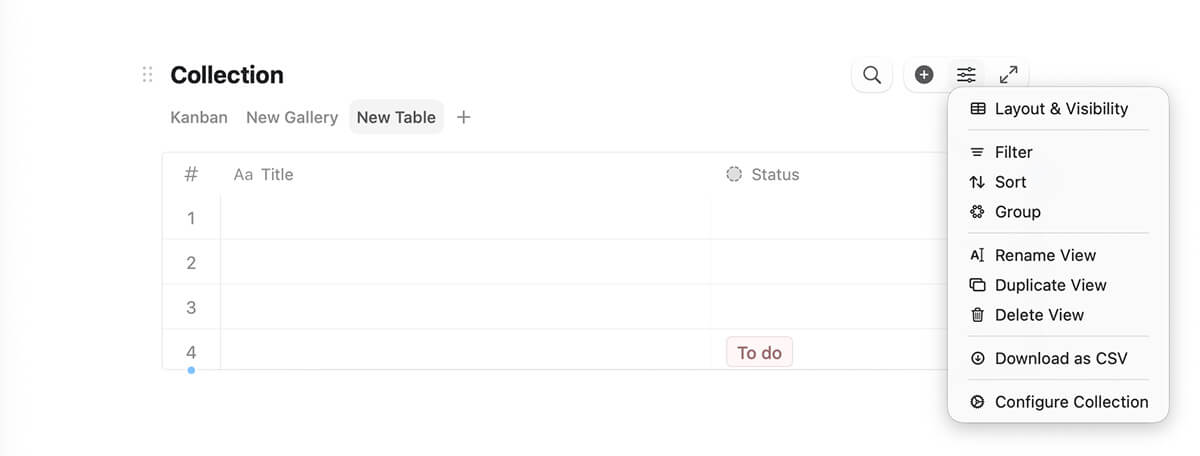Toggle the view options sliders icon
This screenshot has width=1200, height=456.
click(966, 75)
